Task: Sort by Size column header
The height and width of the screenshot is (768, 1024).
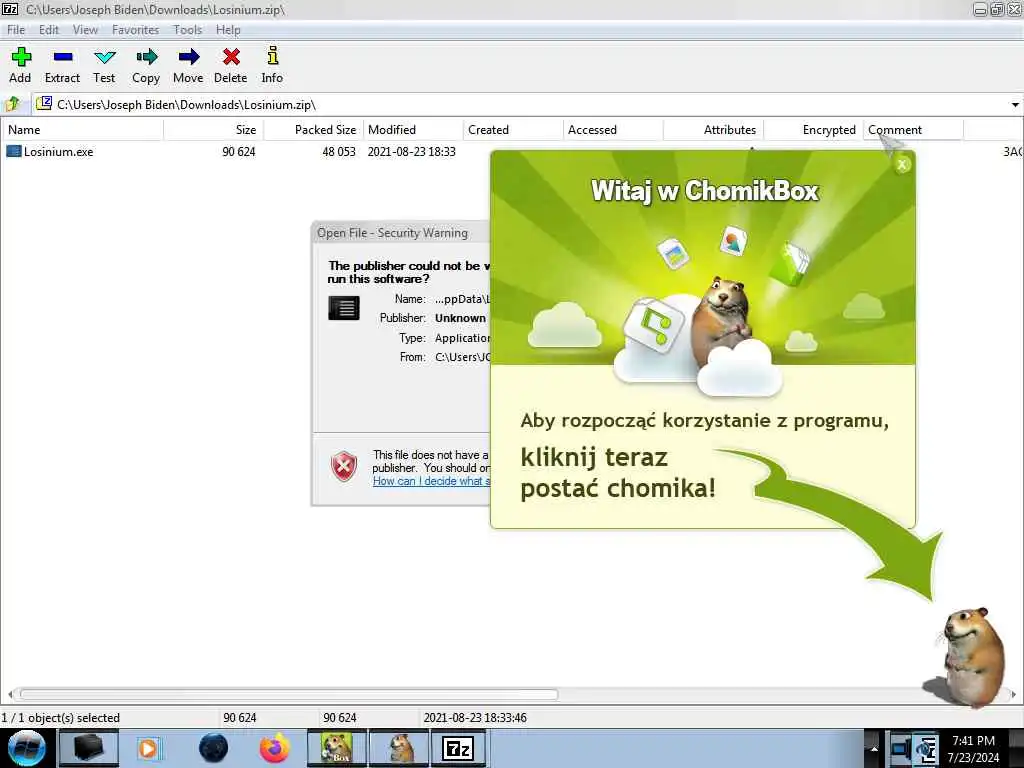Action: coord(214,129)
